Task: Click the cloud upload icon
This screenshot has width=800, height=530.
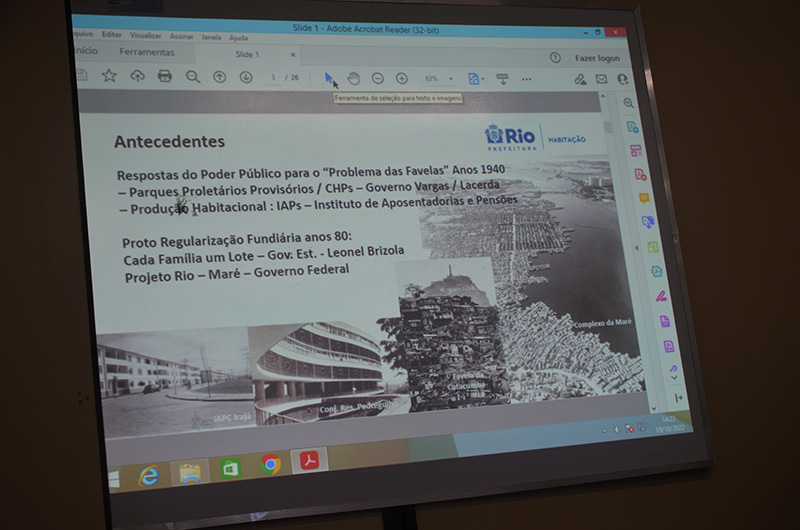Action: pos(137,76)
